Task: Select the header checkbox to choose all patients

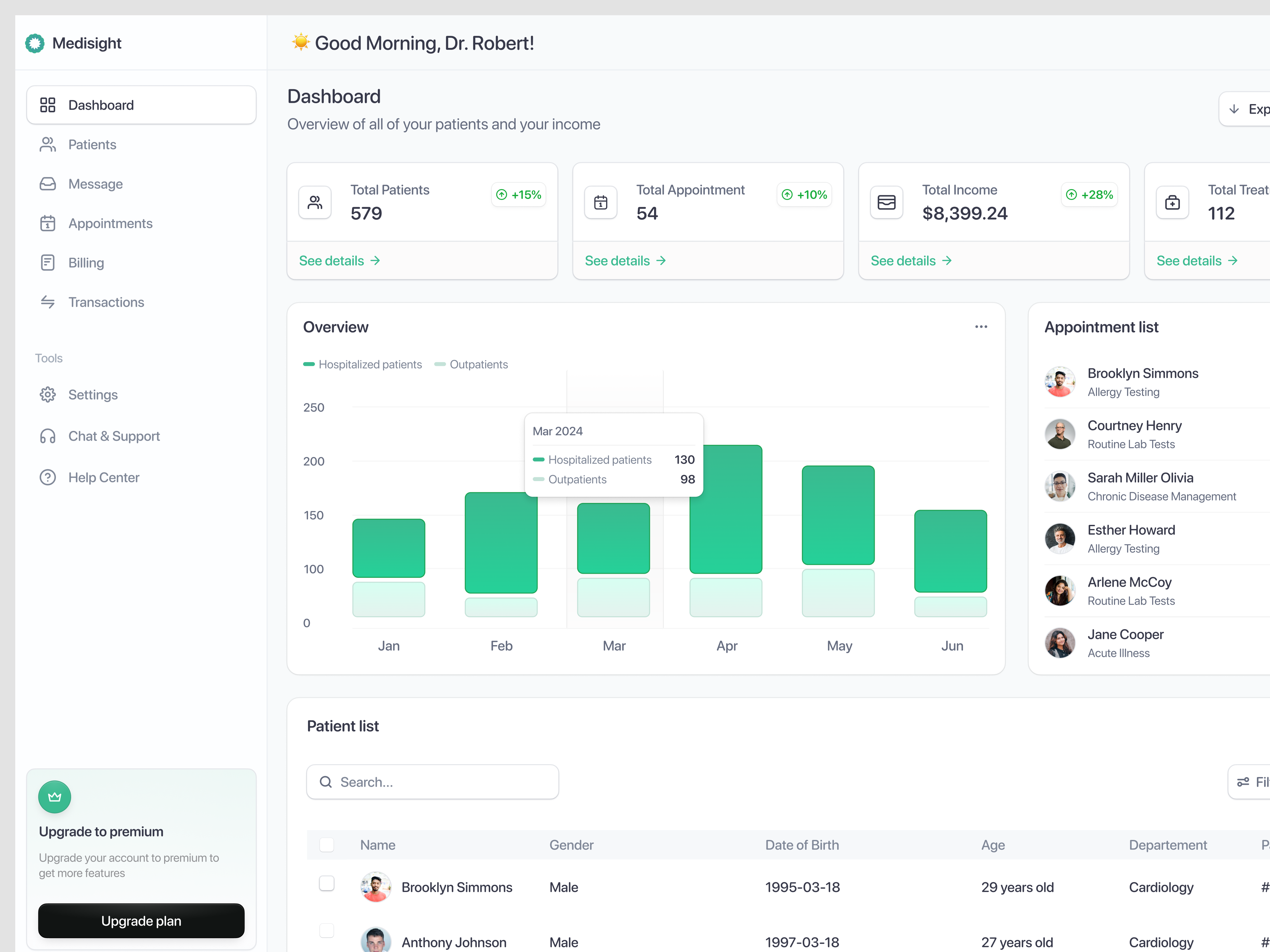Action: pyautogui.click(x=327, y=845)
